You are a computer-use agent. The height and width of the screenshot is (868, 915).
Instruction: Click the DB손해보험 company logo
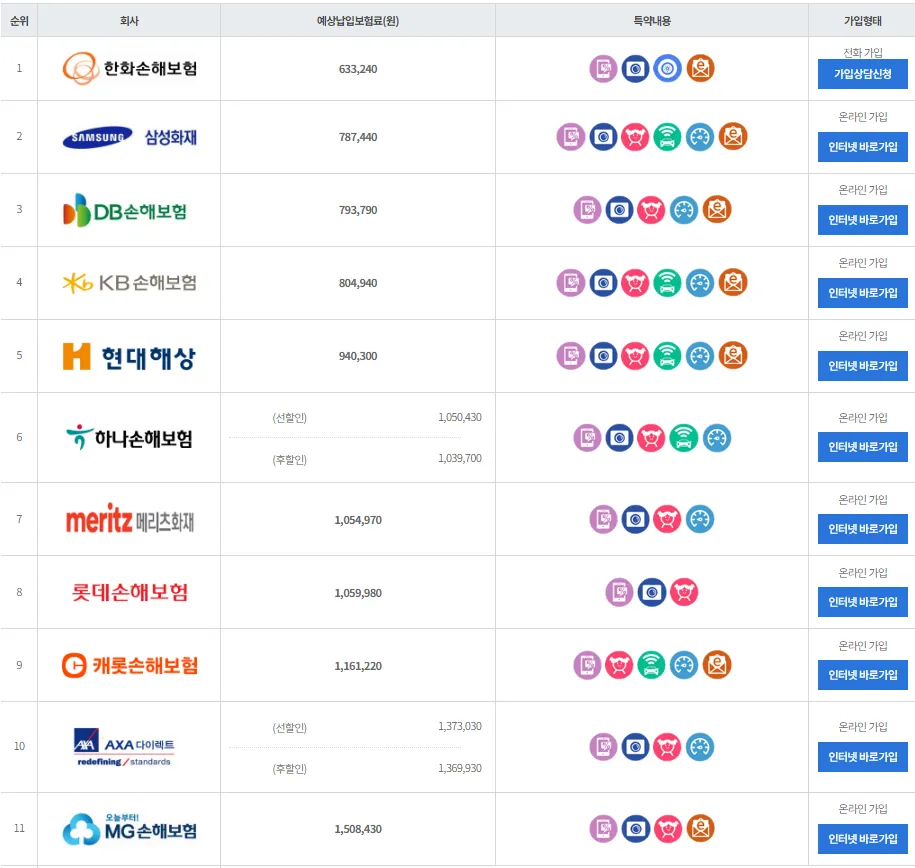tap(125, 210)
